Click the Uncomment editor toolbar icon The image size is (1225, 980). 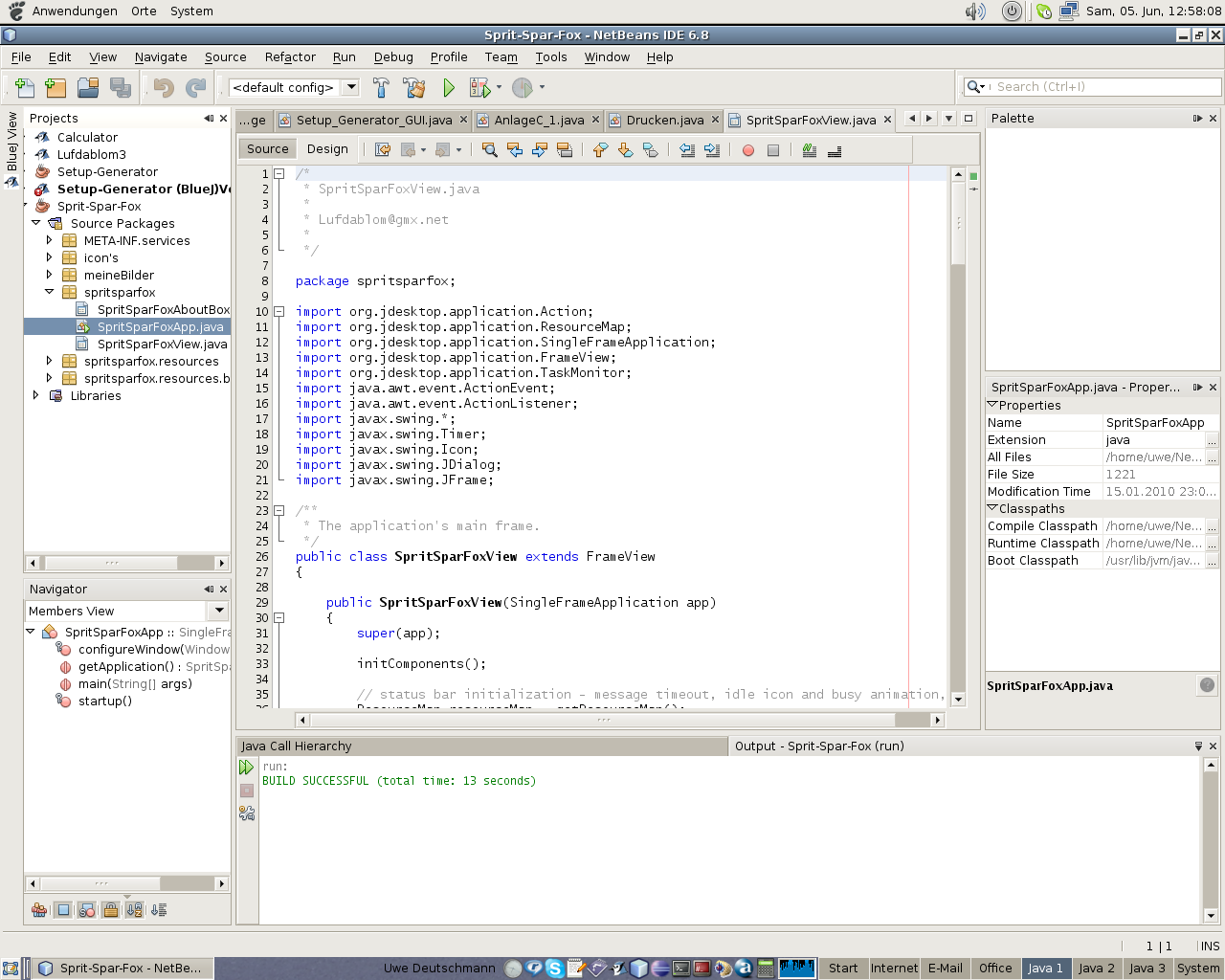834,150
